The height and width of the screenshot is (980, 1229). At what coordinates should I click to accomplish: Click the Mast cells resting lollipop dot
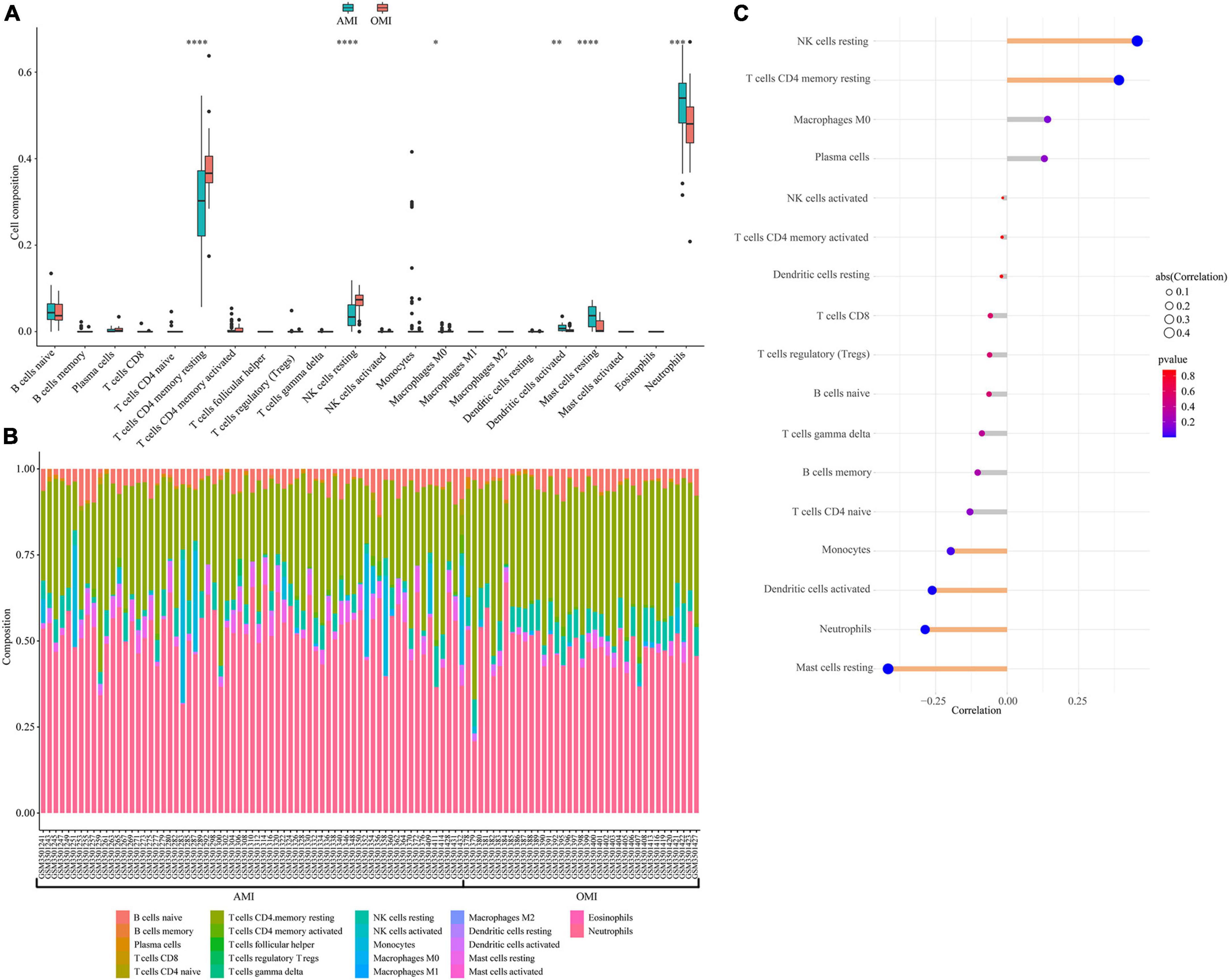(x=888, y=669)
